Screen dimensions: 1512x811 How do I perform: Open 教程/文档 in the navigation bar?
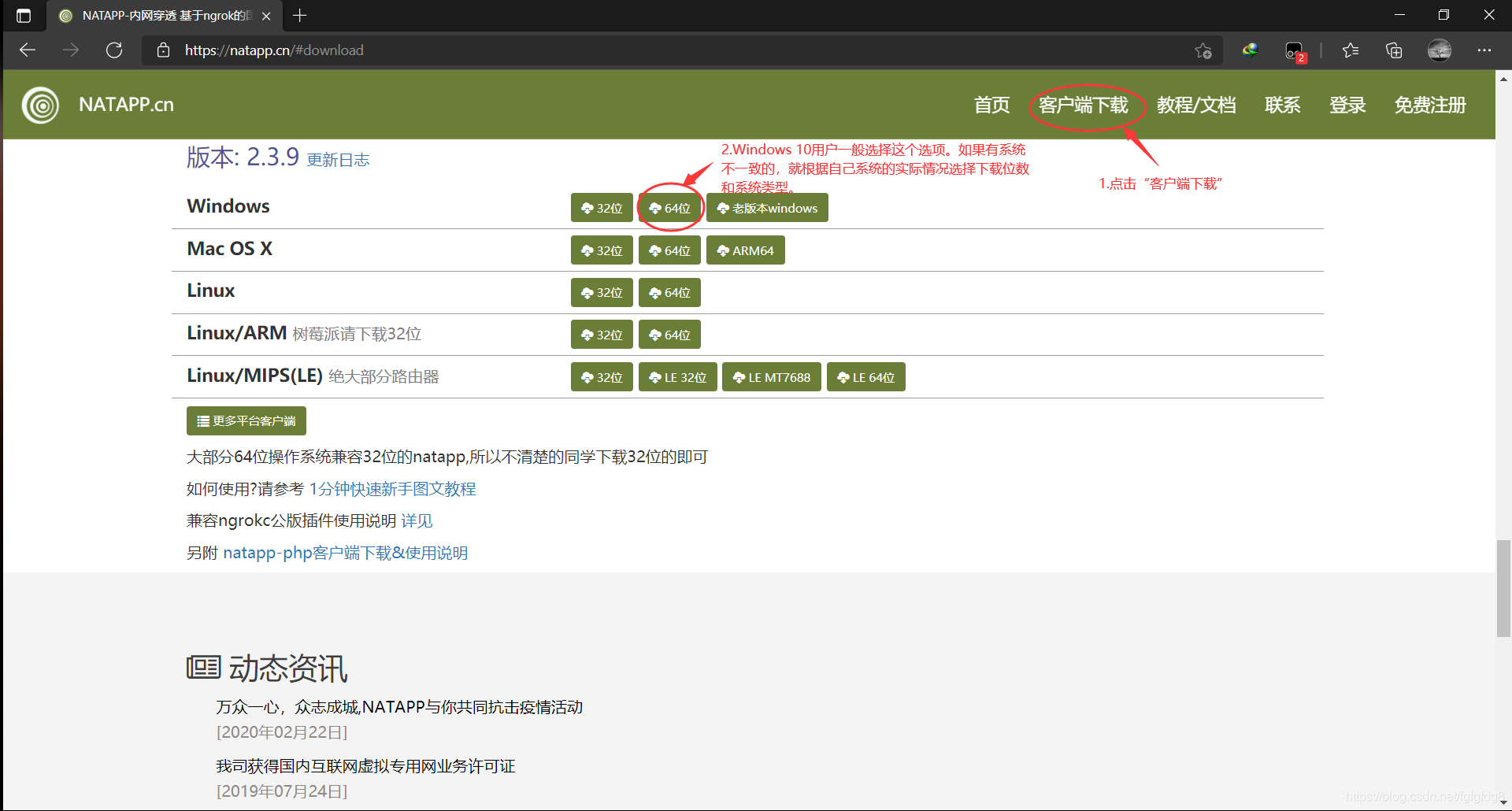1196,105
